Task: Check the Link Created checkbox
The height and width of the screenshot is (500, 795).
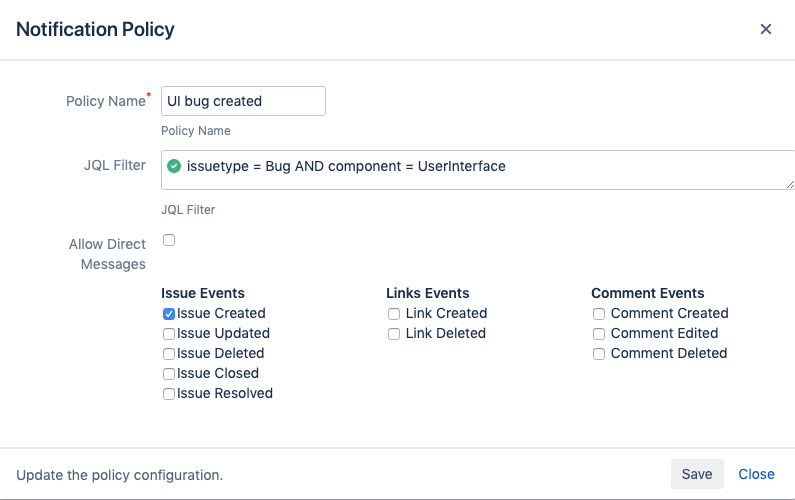Action: point(394,313)
